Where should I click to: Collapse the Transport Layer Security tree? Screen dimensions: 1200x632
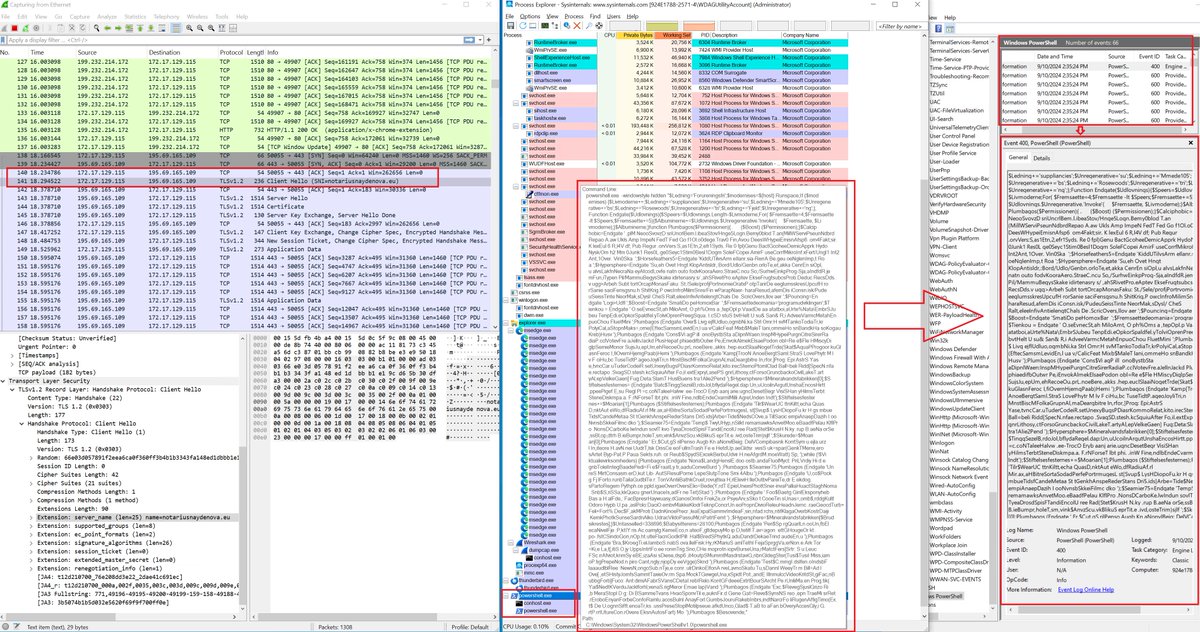5,381
